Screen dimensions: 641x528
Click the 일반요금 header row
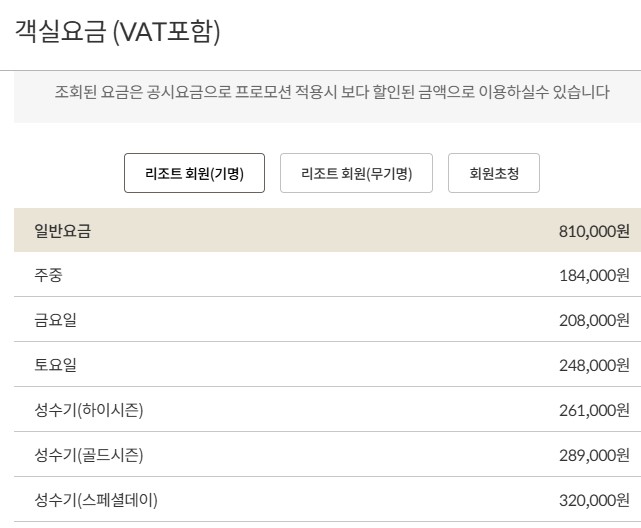click(327, 230)
